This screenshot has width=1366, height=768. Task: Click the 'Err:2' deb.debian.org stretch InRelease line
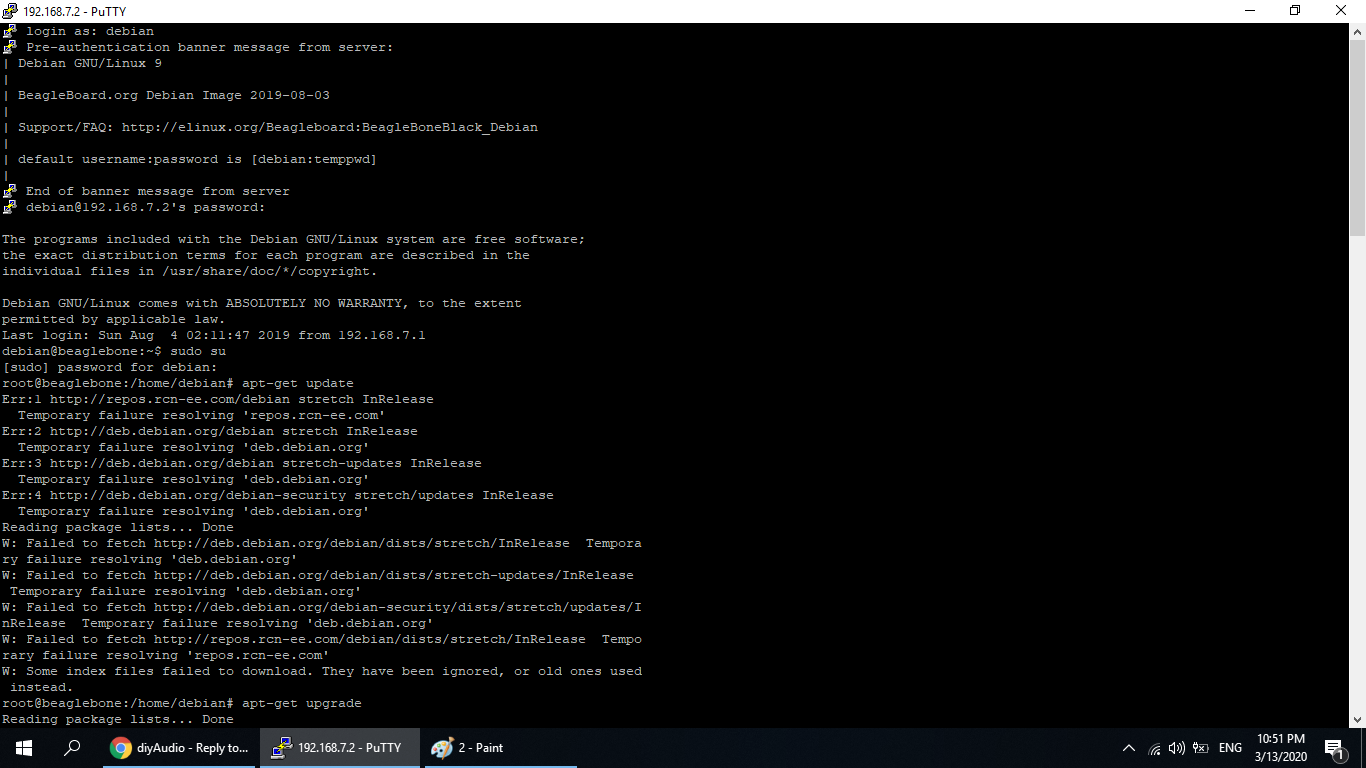(210, 431)
